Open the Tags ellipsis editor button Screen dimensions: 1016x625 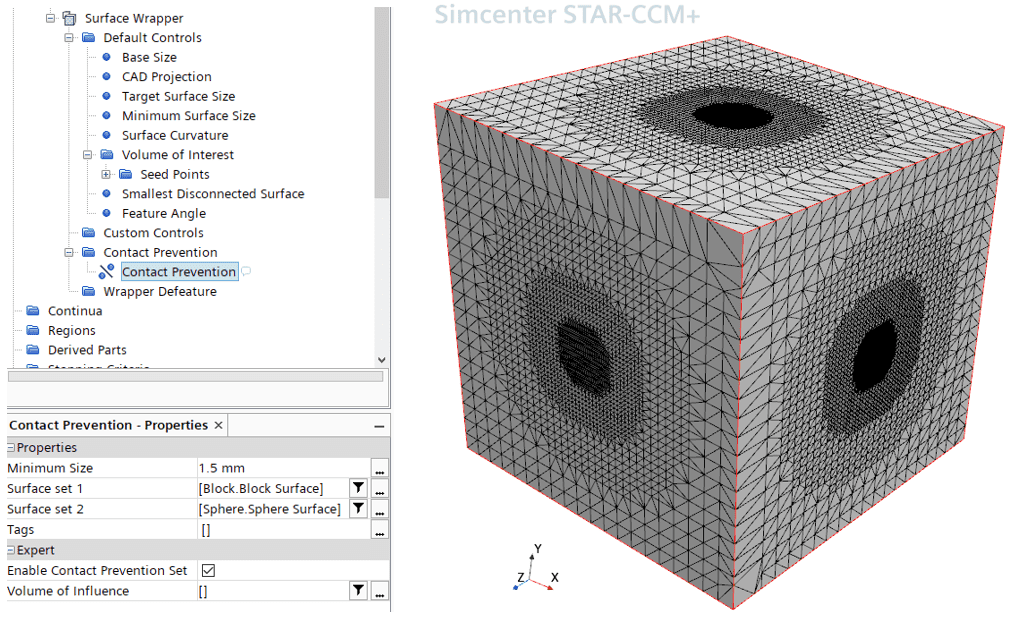tap(380, 530)
